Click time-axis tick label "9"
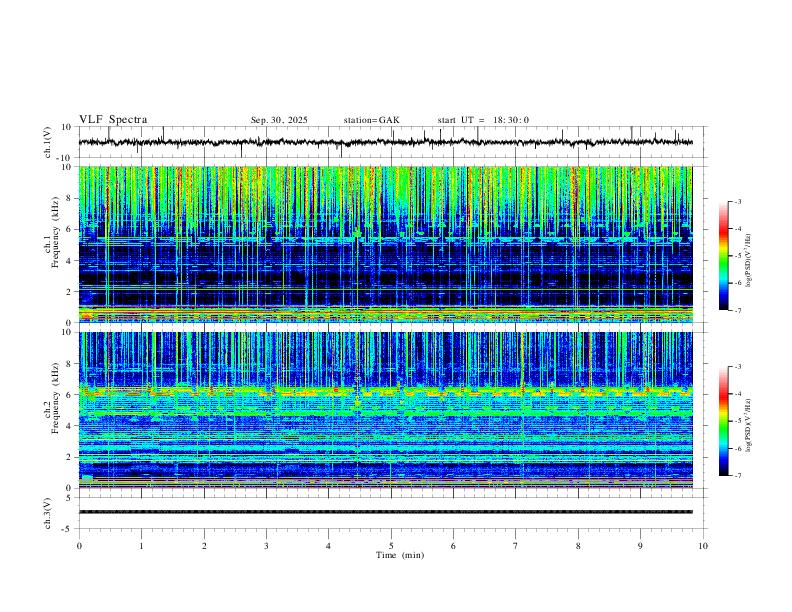The width and height of the screenshot is (792, 612). click(x=640, y=546)
